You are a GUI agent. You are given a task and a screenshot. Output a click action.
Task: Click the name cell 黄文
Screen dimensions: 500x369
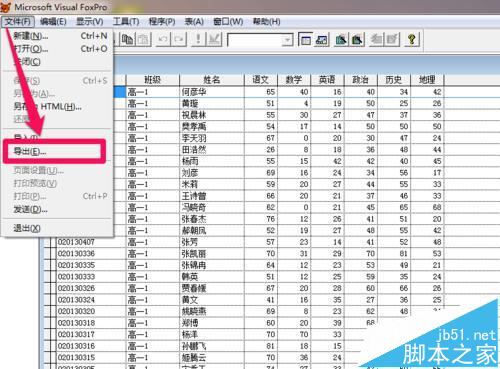(212, 300)
